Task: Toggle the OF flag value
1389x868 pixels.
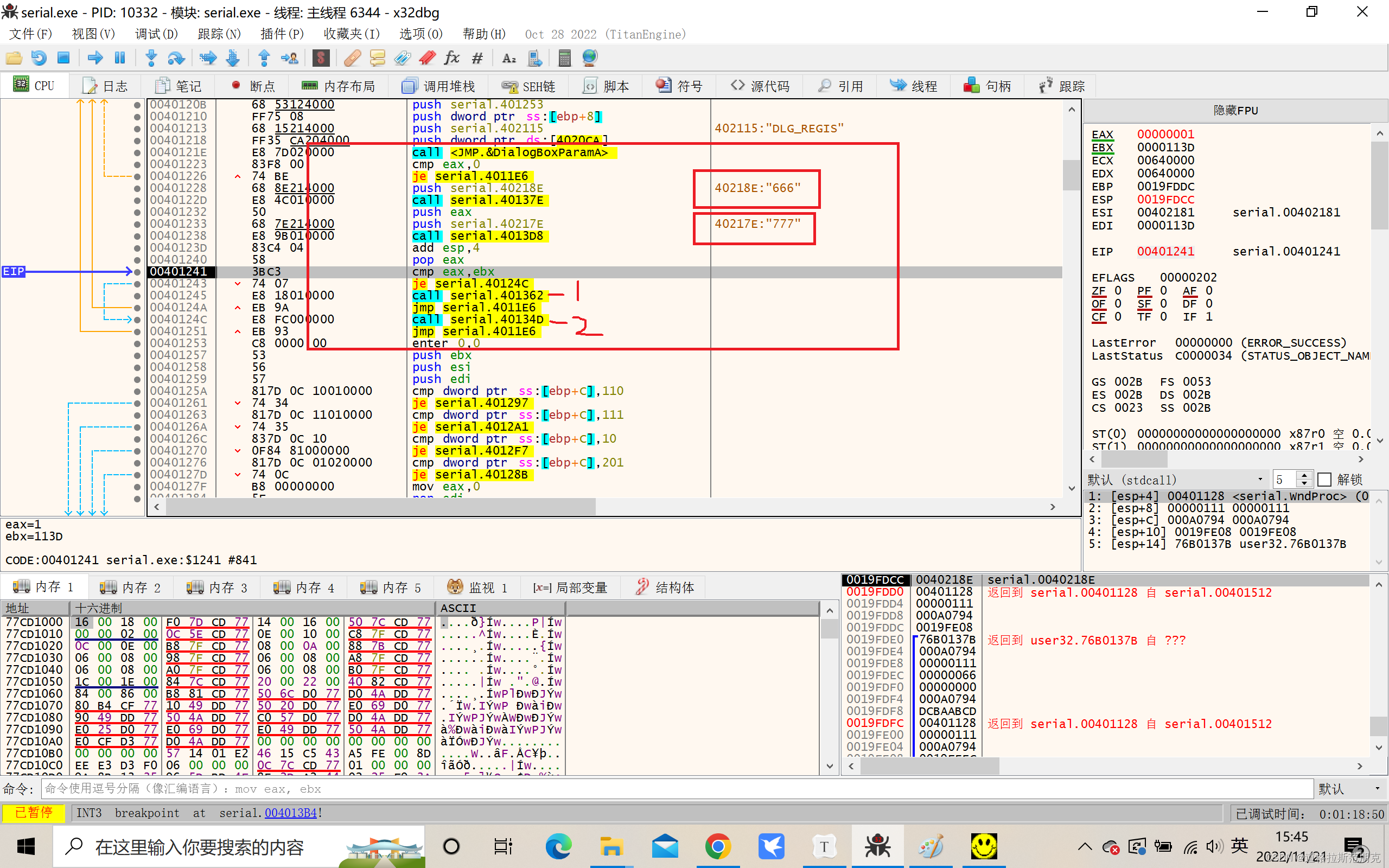Action: point(1118,304)
